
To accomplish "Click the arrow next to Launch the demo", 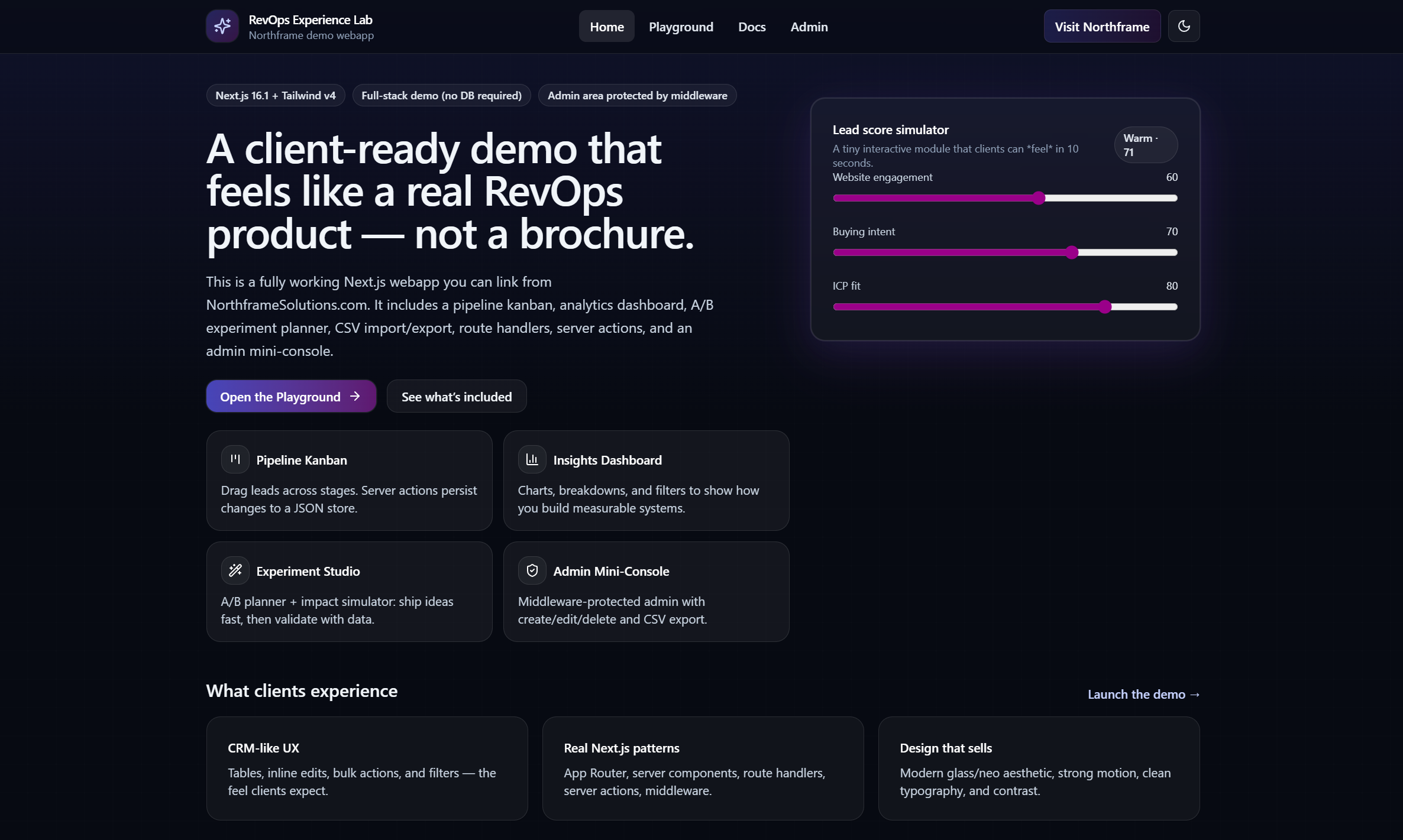I will (1195, 694).
